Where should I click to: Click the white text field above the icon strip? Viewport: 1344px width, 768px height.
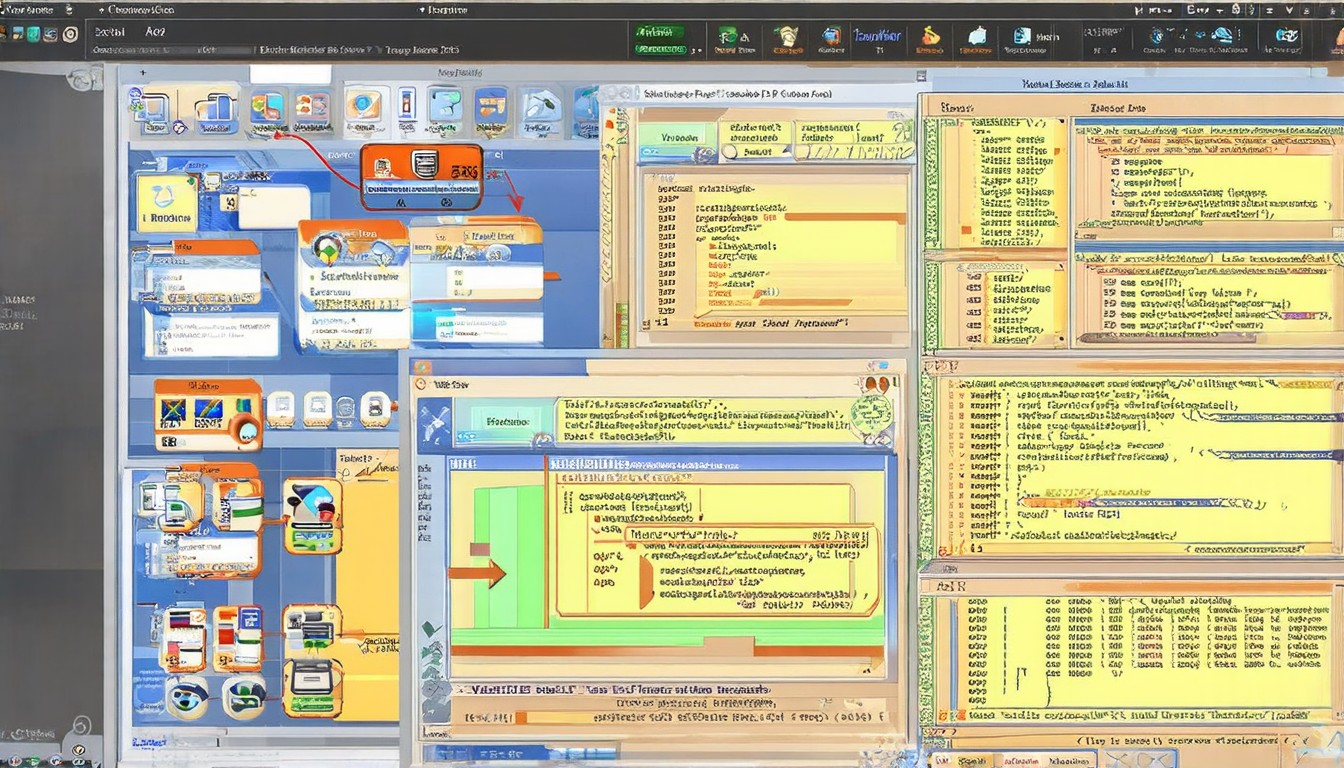(290, 74)
